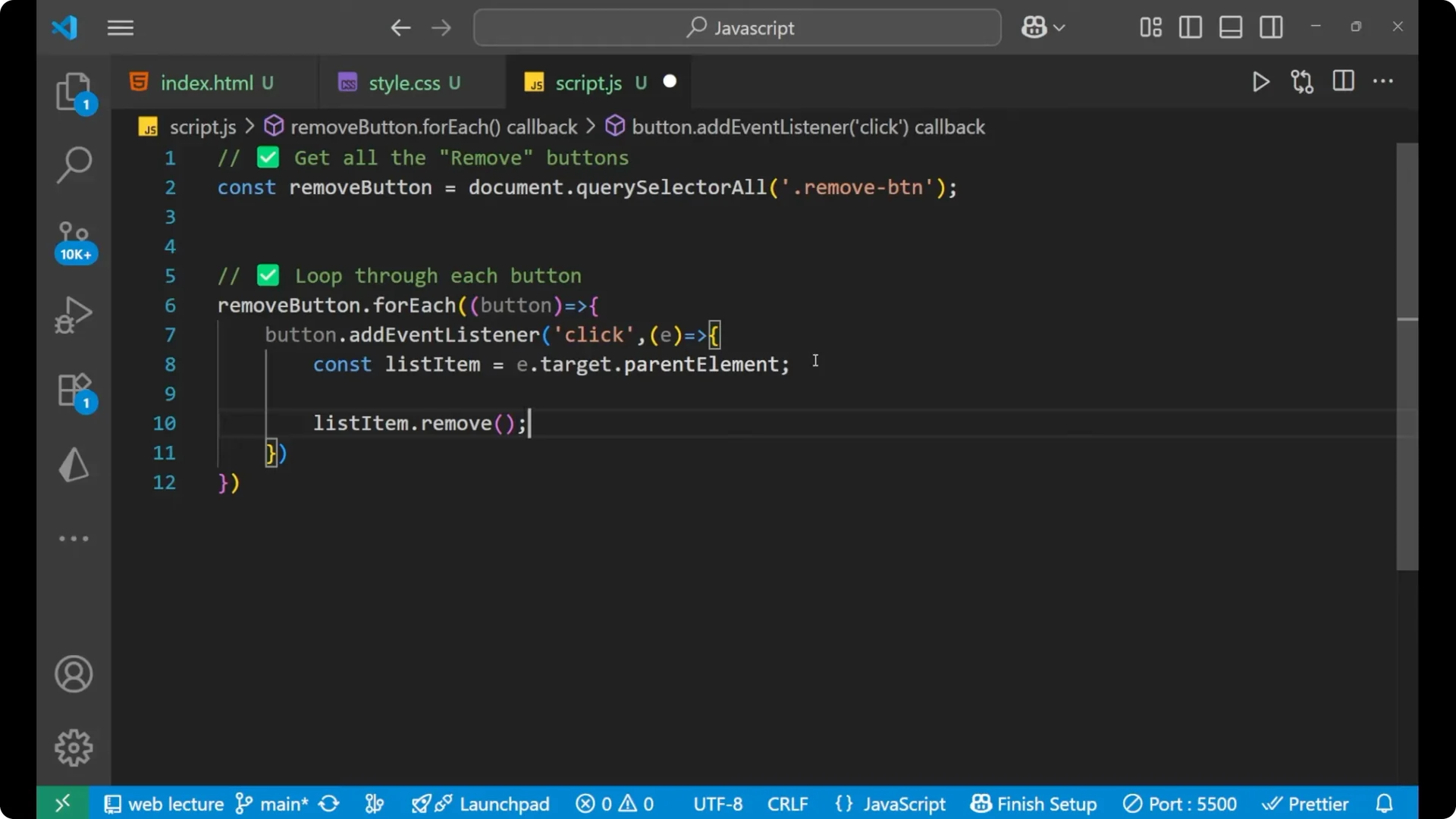The width and height of the screenshot is (1456, 819).
Task: Select the Search icon in activity bar
Action: 74,164
